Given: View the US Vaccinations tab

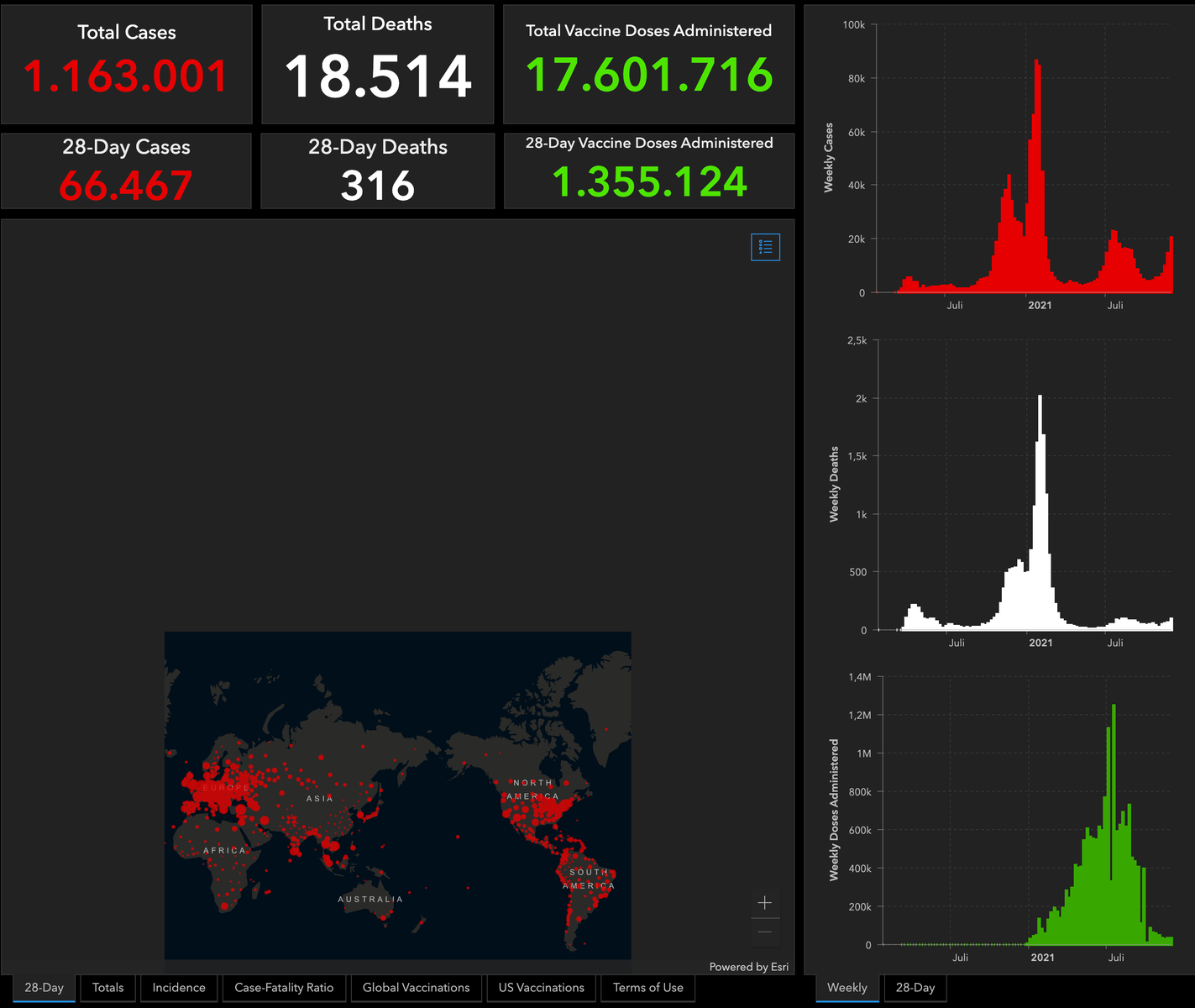Looking at the screenshot, I should [x=541, y=988].
